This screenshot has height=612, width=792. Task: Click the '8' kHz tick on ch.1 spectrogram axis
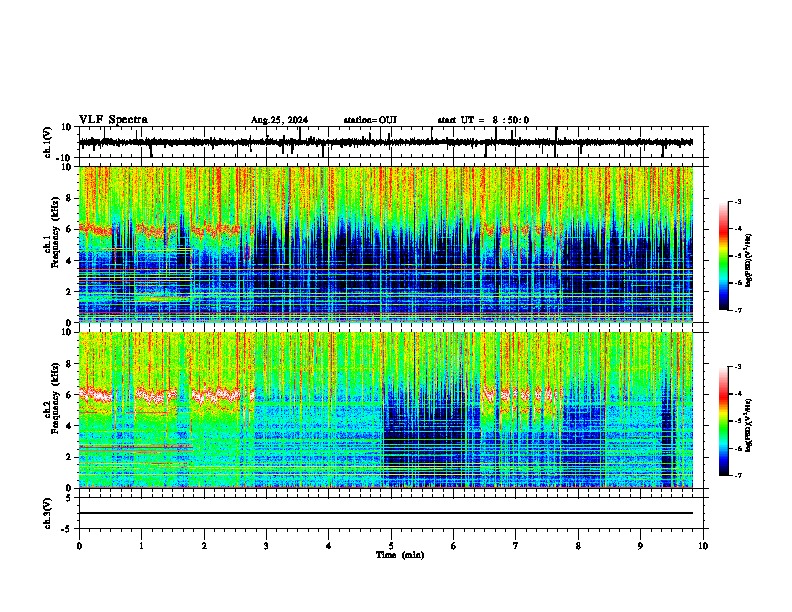[x=71, y=198]
